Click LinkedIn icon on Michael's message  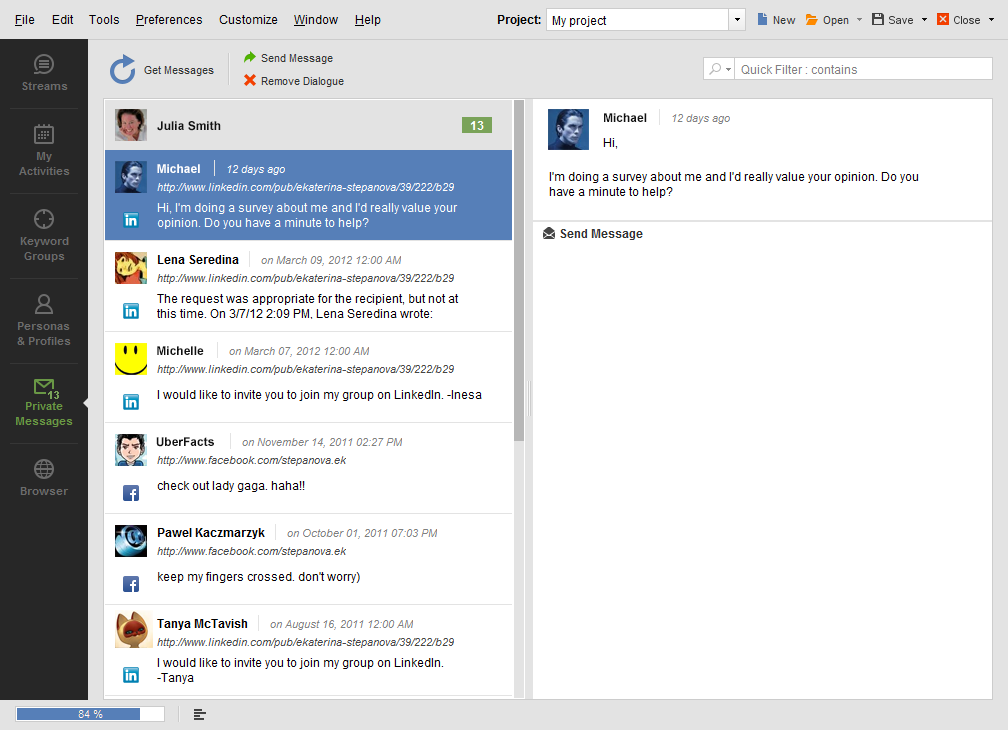[130, 220]
